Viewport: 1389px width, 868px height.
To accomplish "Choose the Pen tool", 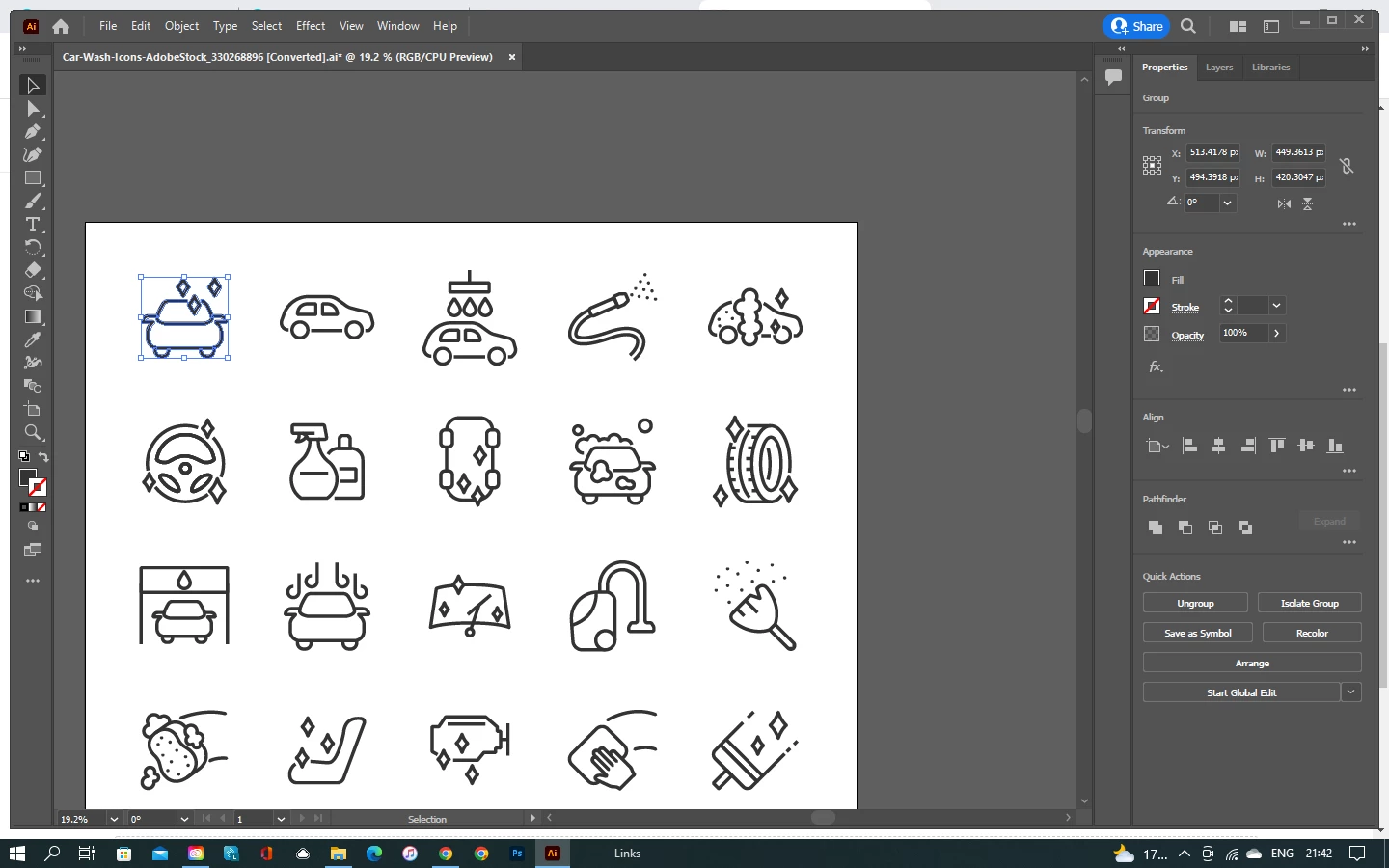I will point(33,132).
